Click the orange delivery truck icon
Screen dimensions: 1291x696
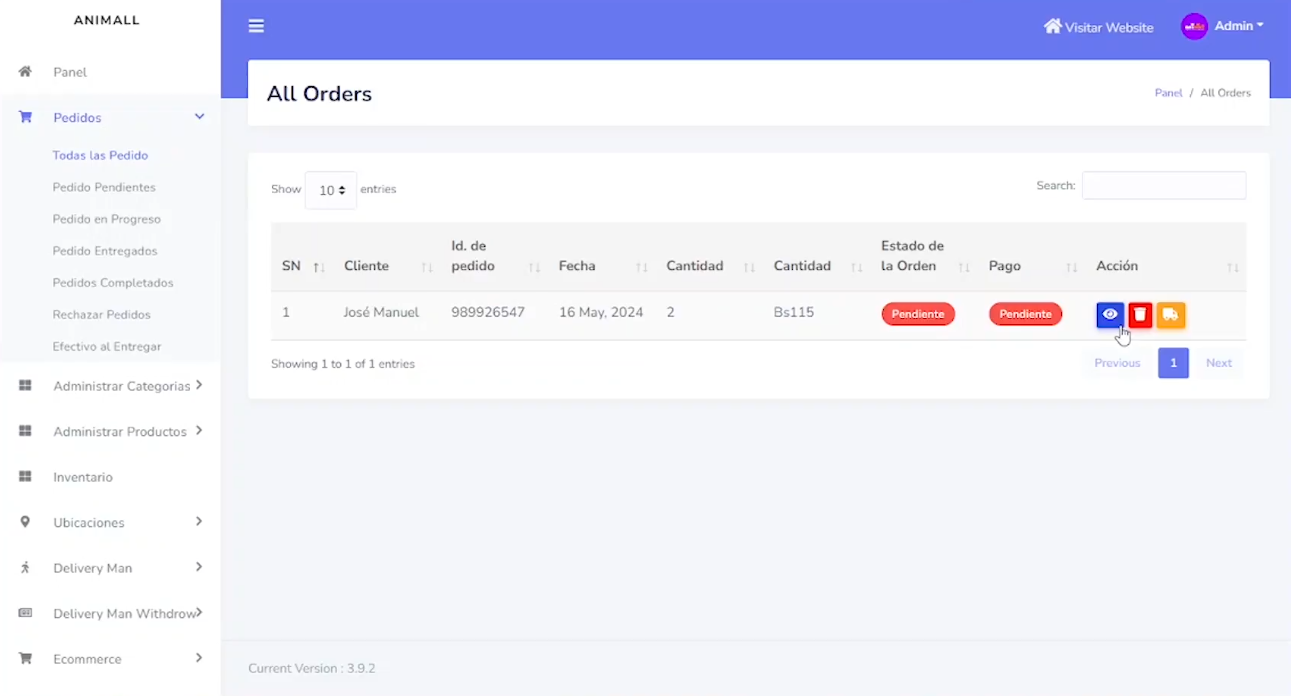click(1171, 315)
